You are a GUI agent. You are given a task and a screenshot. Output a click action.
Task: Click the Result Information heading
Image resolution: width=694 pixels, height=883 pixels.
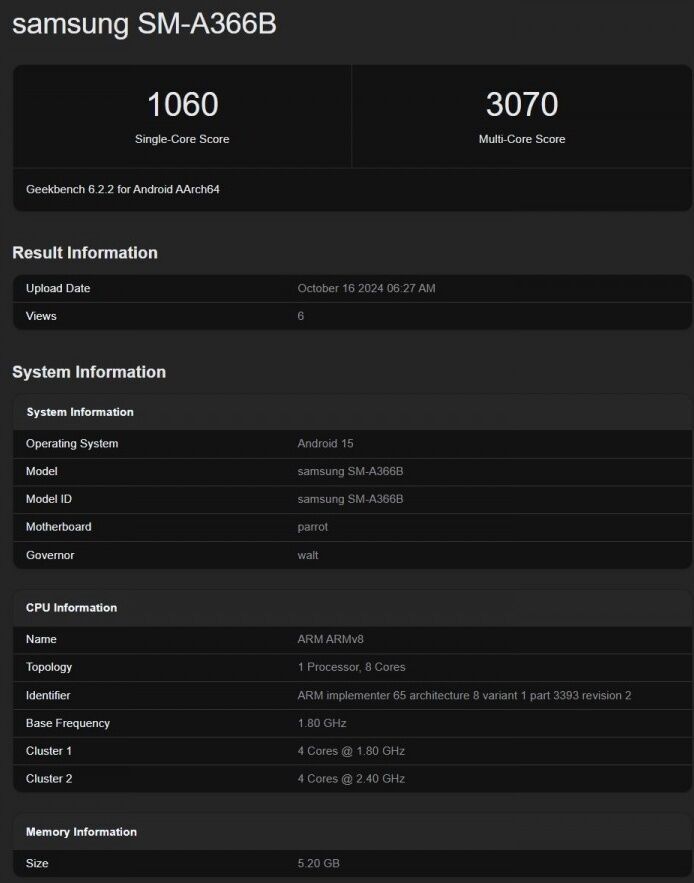coord(85,253)
